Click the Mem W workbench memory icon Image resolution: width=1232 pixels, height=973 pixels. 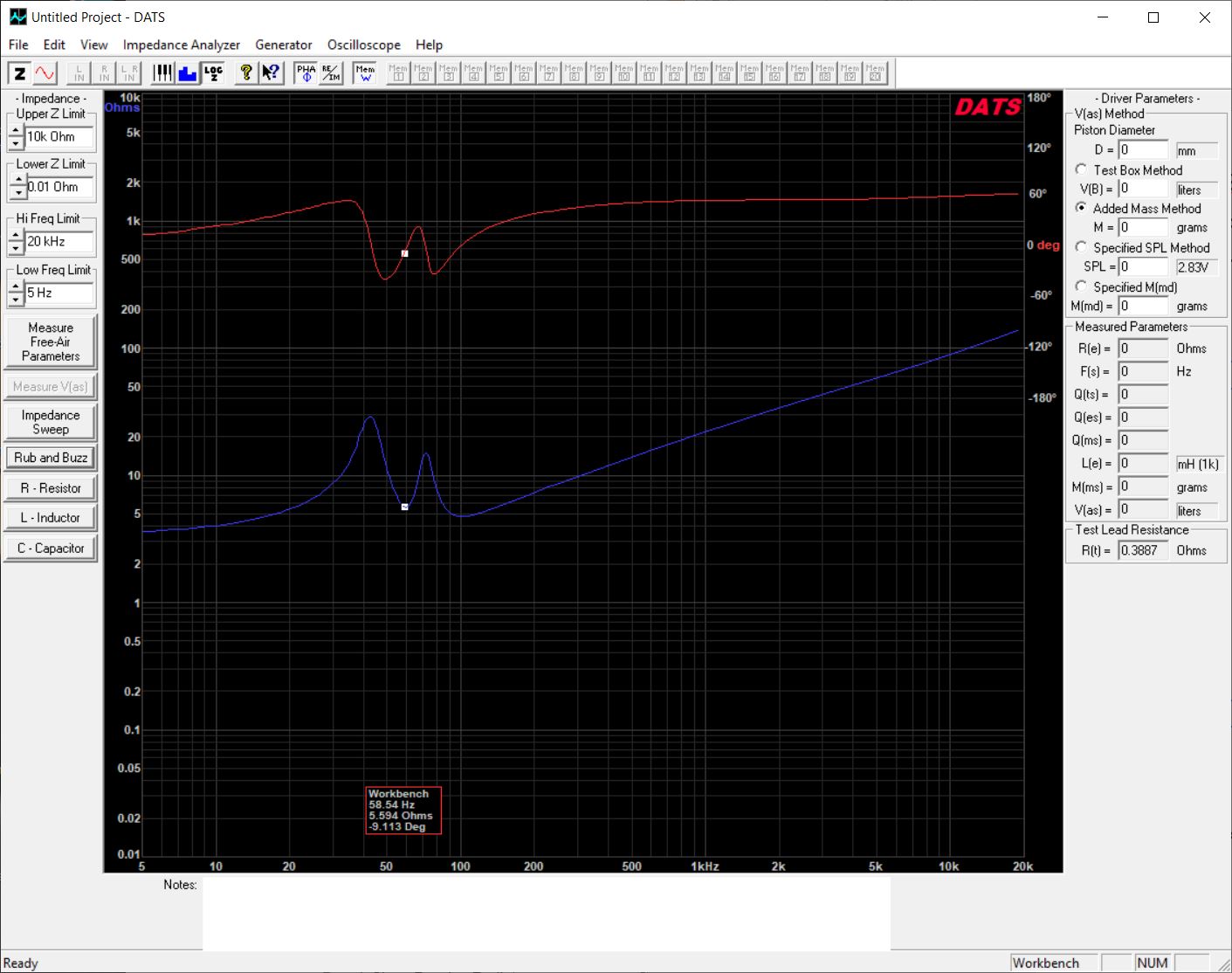pyautogui.click(x=365, y=73)
